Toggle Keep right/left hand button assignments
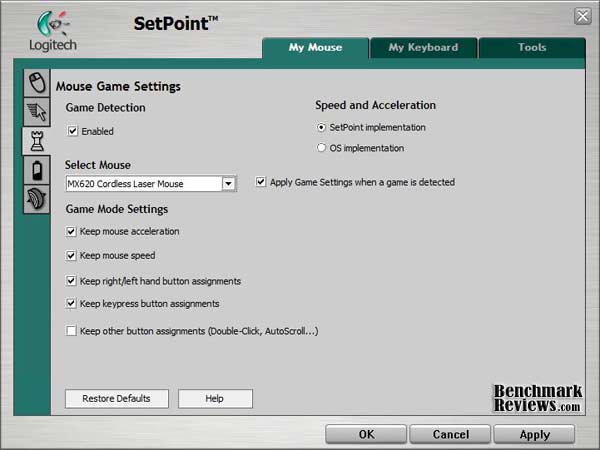 pos(71,281)
